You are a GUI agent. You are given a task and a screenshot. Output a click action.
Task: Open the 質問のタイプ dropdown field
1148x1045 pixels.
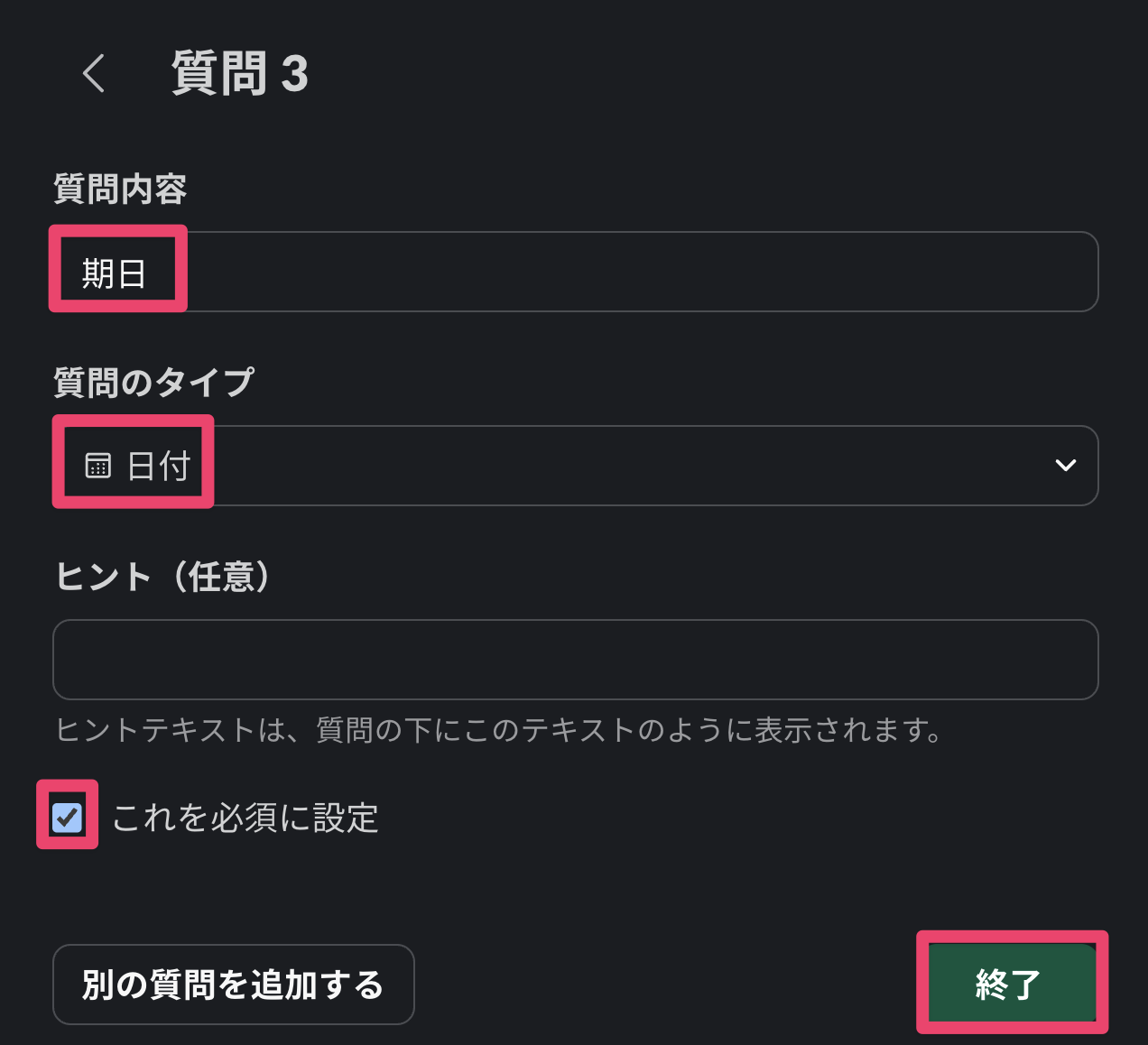coord(632,466)
